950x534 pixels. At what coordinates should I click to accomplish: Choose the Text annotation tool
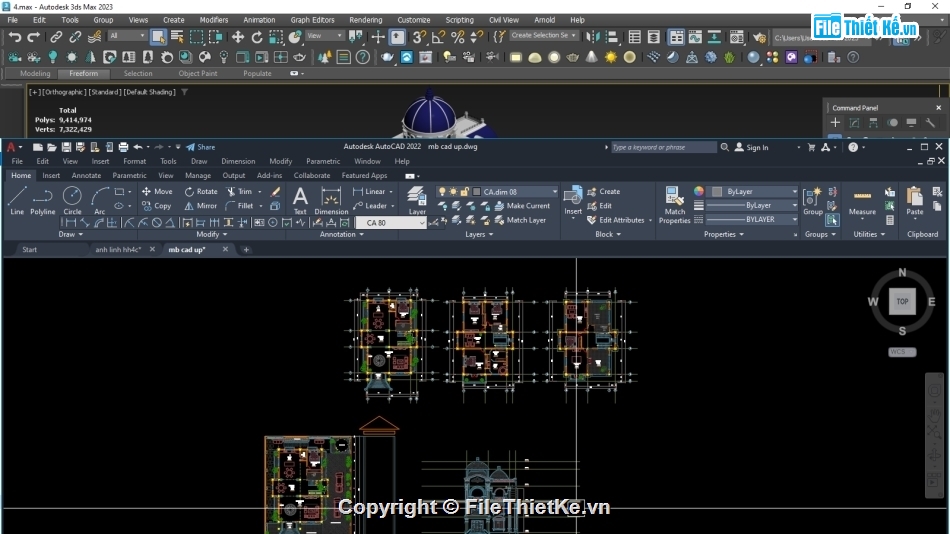point(300,201)
